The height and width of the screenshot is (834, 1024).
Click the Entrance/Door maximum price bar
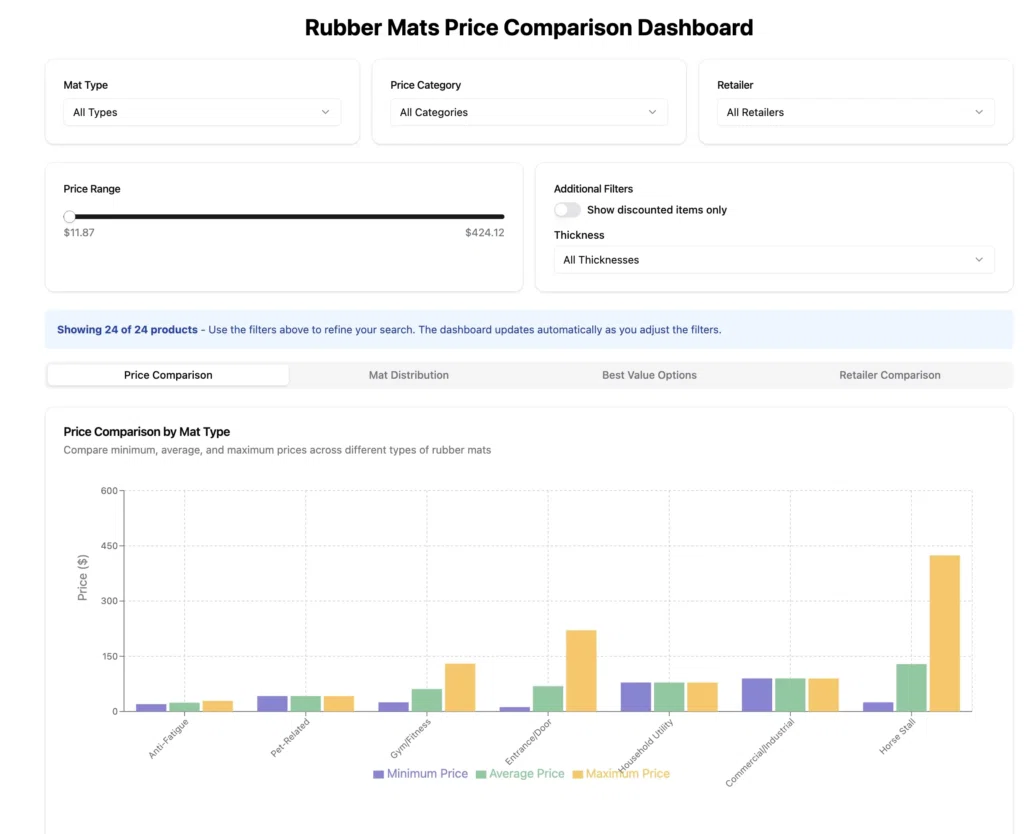click(581, 671)
